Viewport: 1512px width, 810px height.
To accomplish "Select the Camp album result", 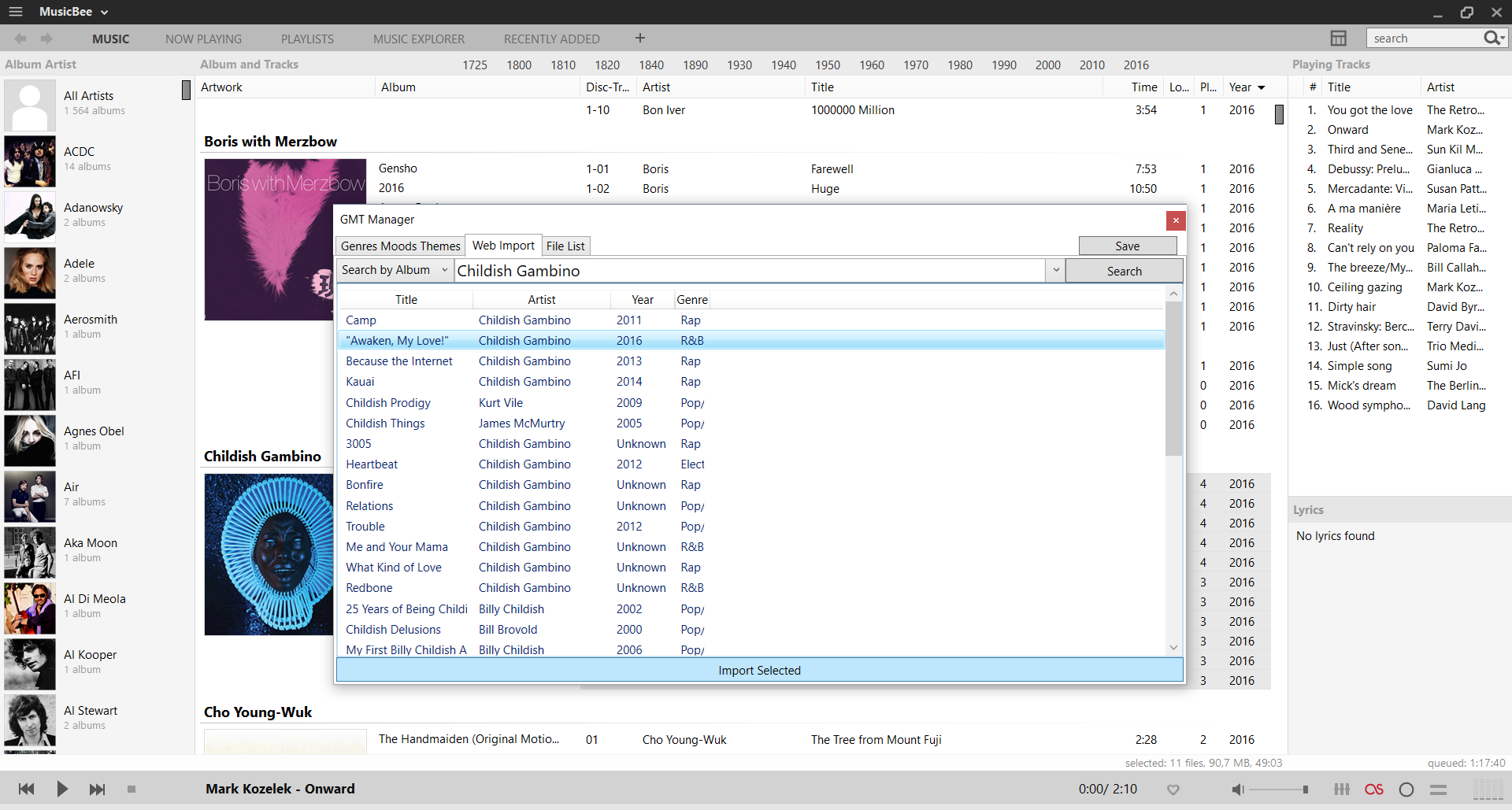I will click(x=750, y=320).
